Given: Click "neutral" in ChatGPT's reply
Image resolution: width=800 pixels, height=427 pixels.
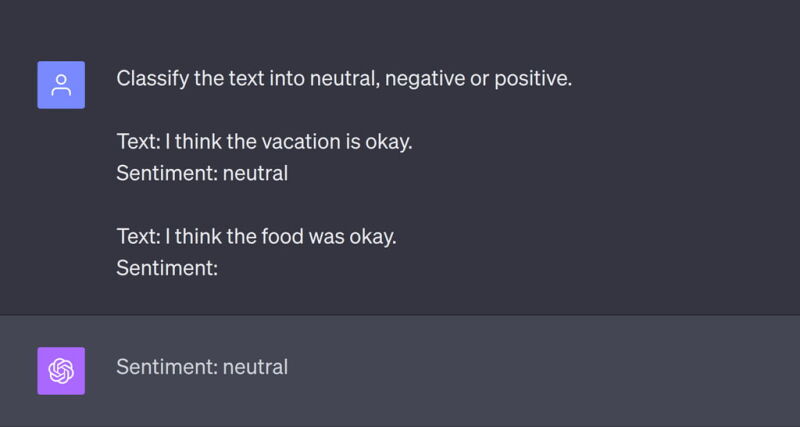Looking at the screenshot, I should tap(255, 367).
